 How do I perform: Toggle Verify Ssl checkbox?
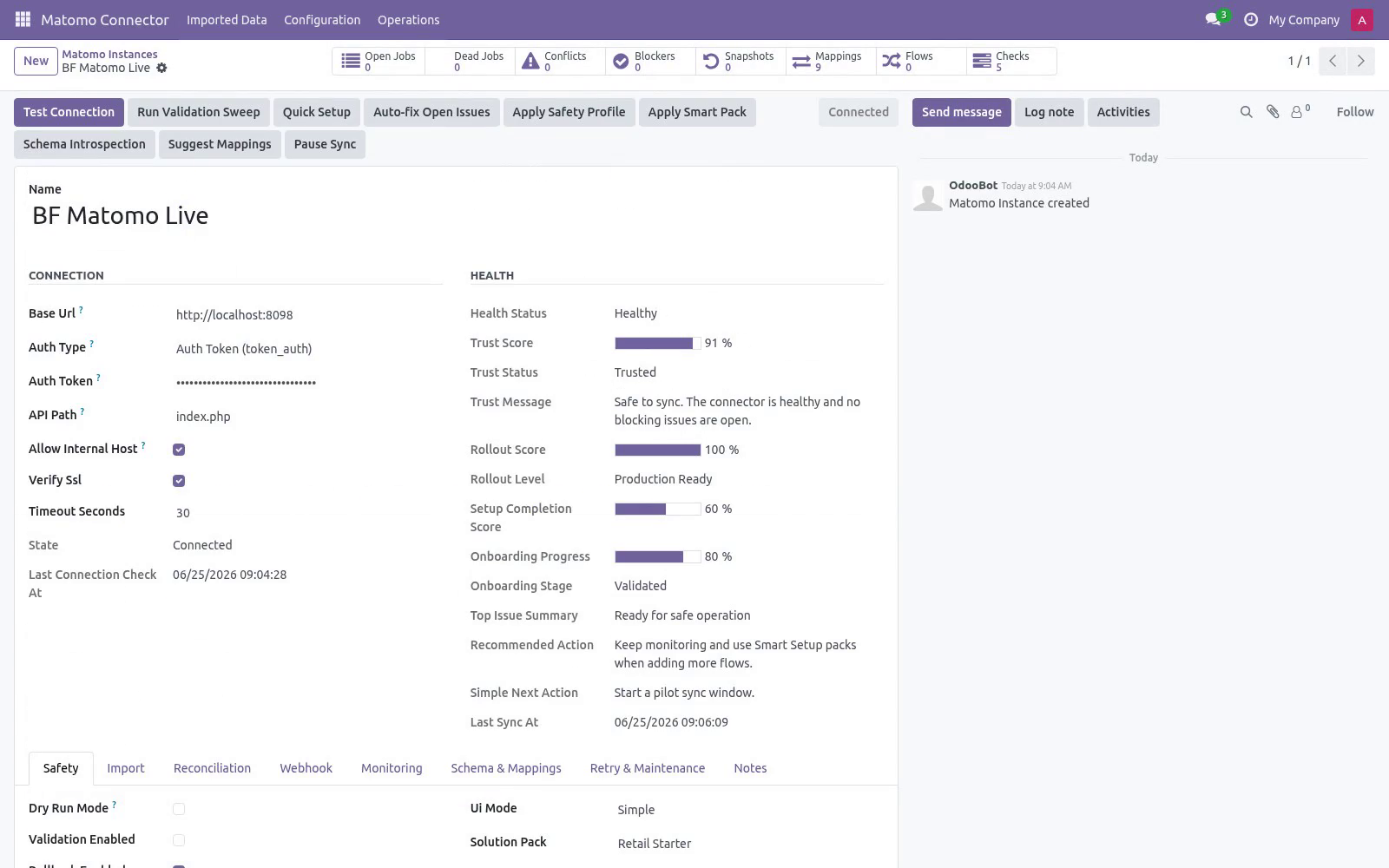point(179,481)
